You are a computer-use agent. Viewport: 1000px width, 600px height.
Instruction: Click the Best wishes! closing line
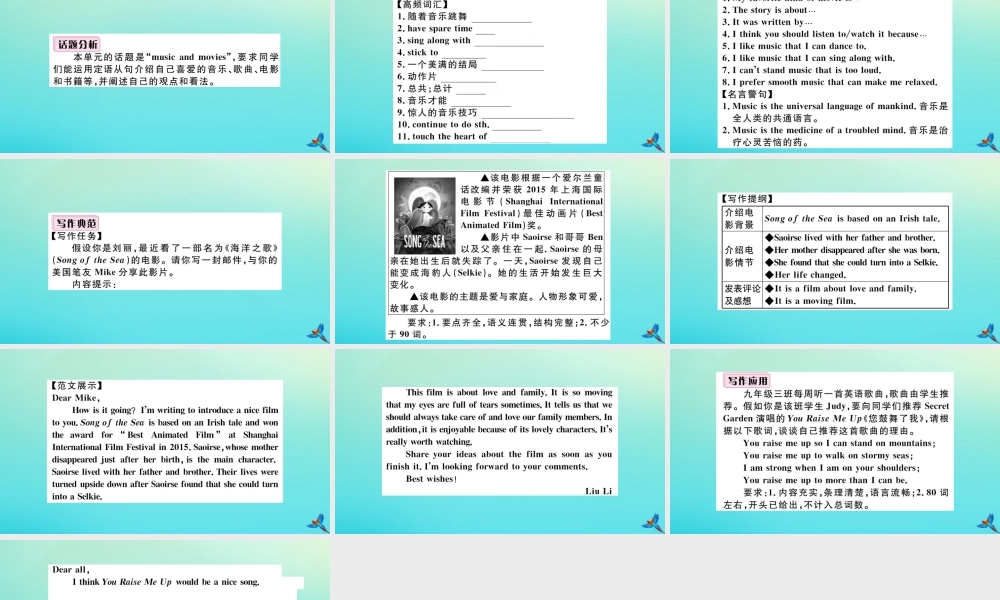(431, 479)
